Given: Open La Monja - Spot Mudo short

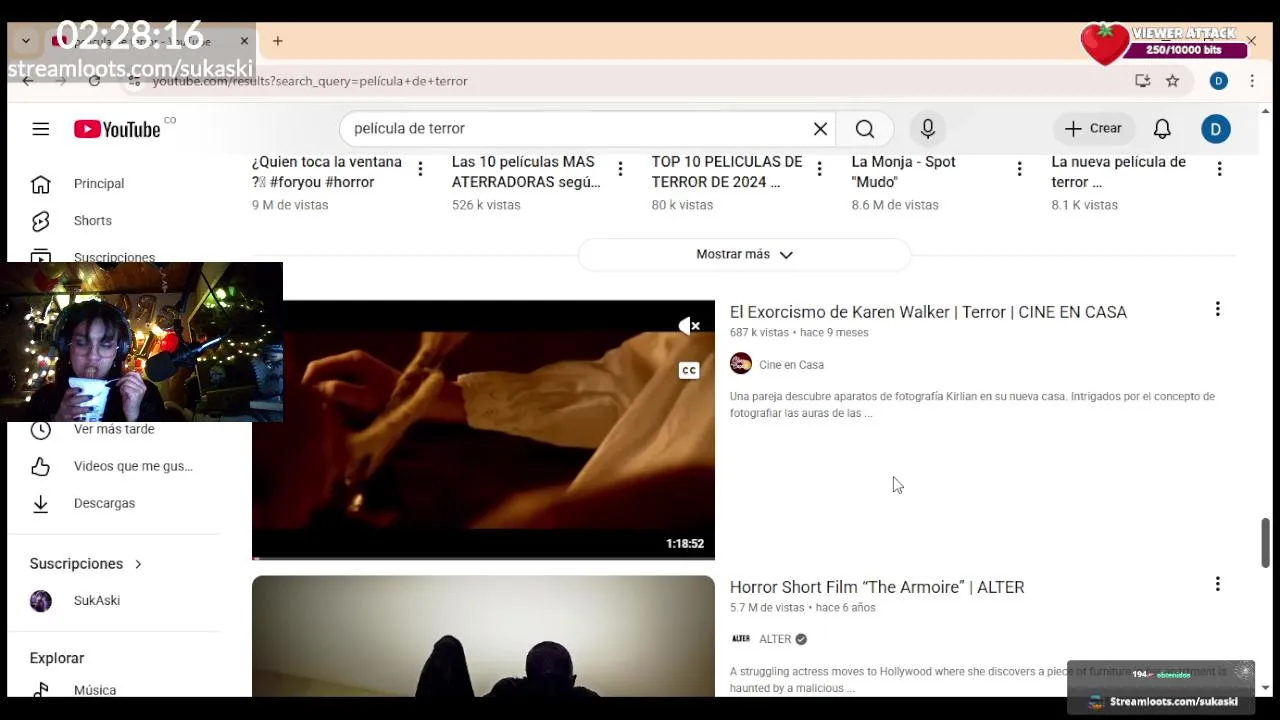Looking at the screenshot, I should tap(903, 172).
